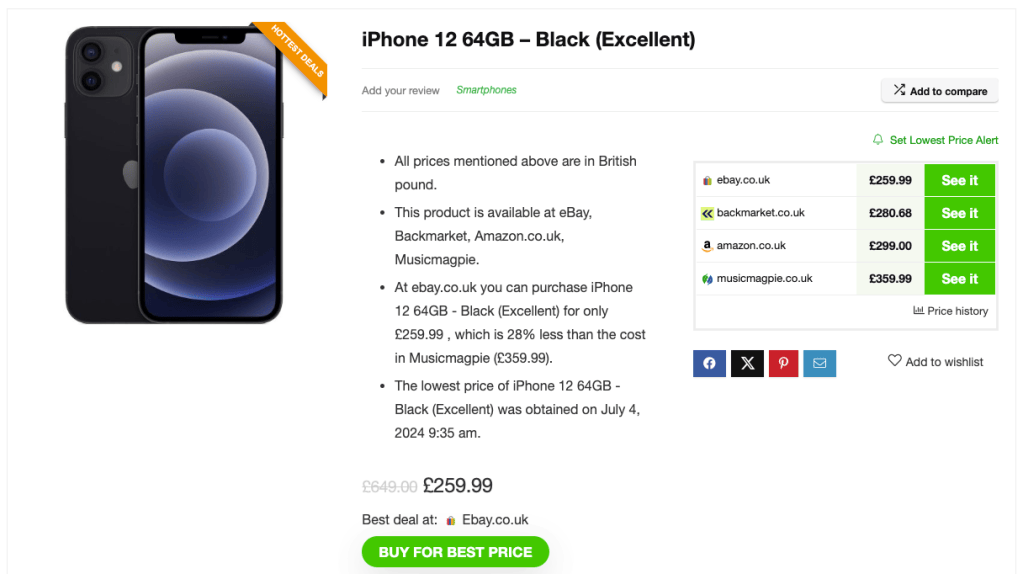Click BUY FOR BEST PRICE button
Image resolution: width=1023 pixels, height=574 pixels.
455,552
